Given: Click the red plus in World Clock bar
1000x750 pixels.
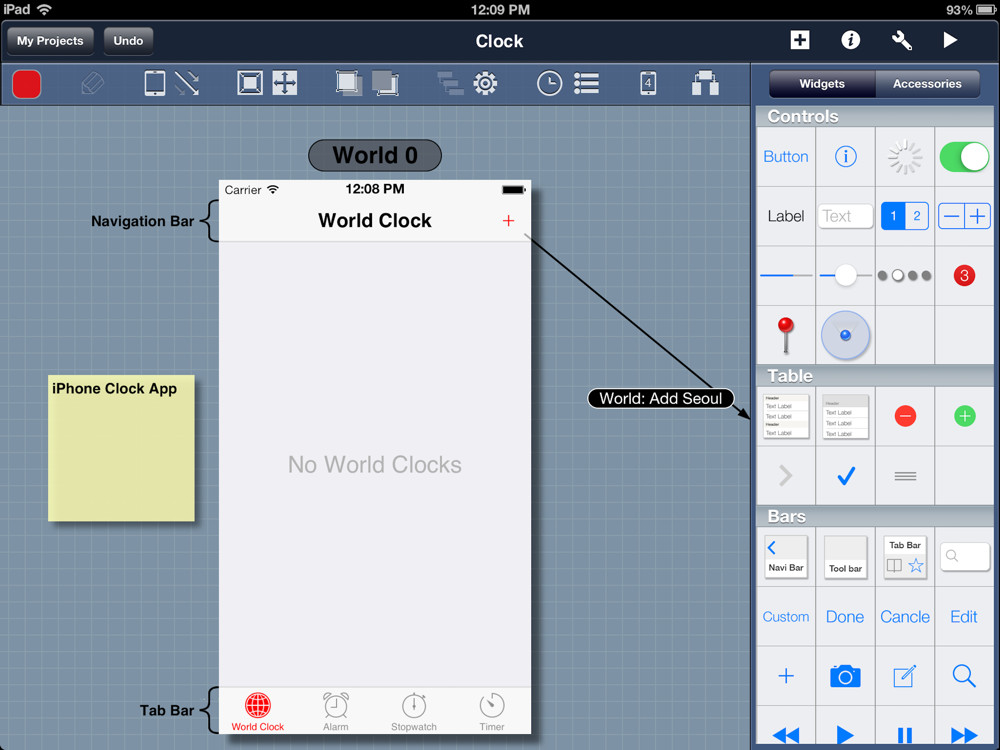Looking at the screenshot, I should point(508,221).
